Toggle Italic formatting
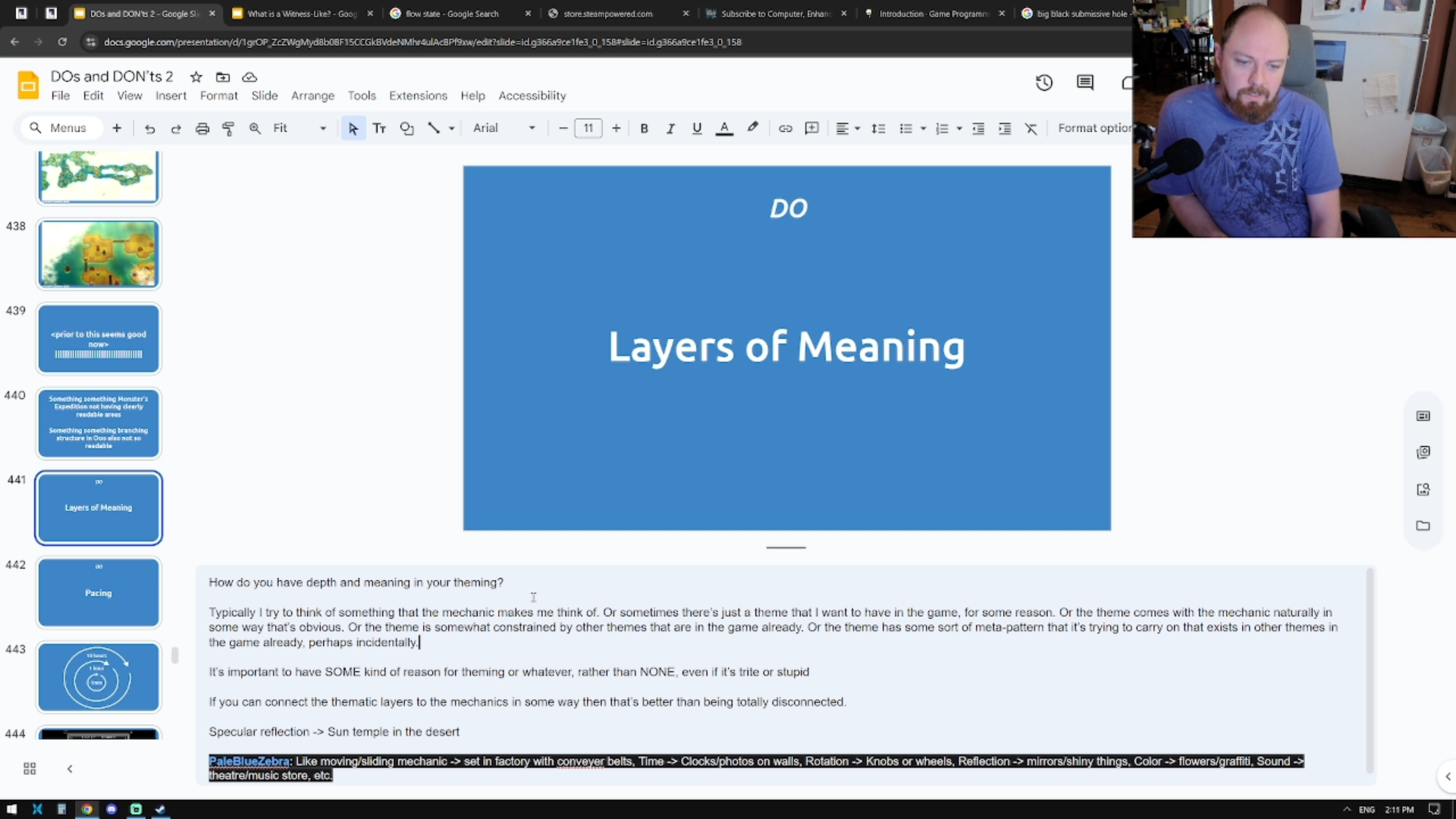 [x=670, y=128]
